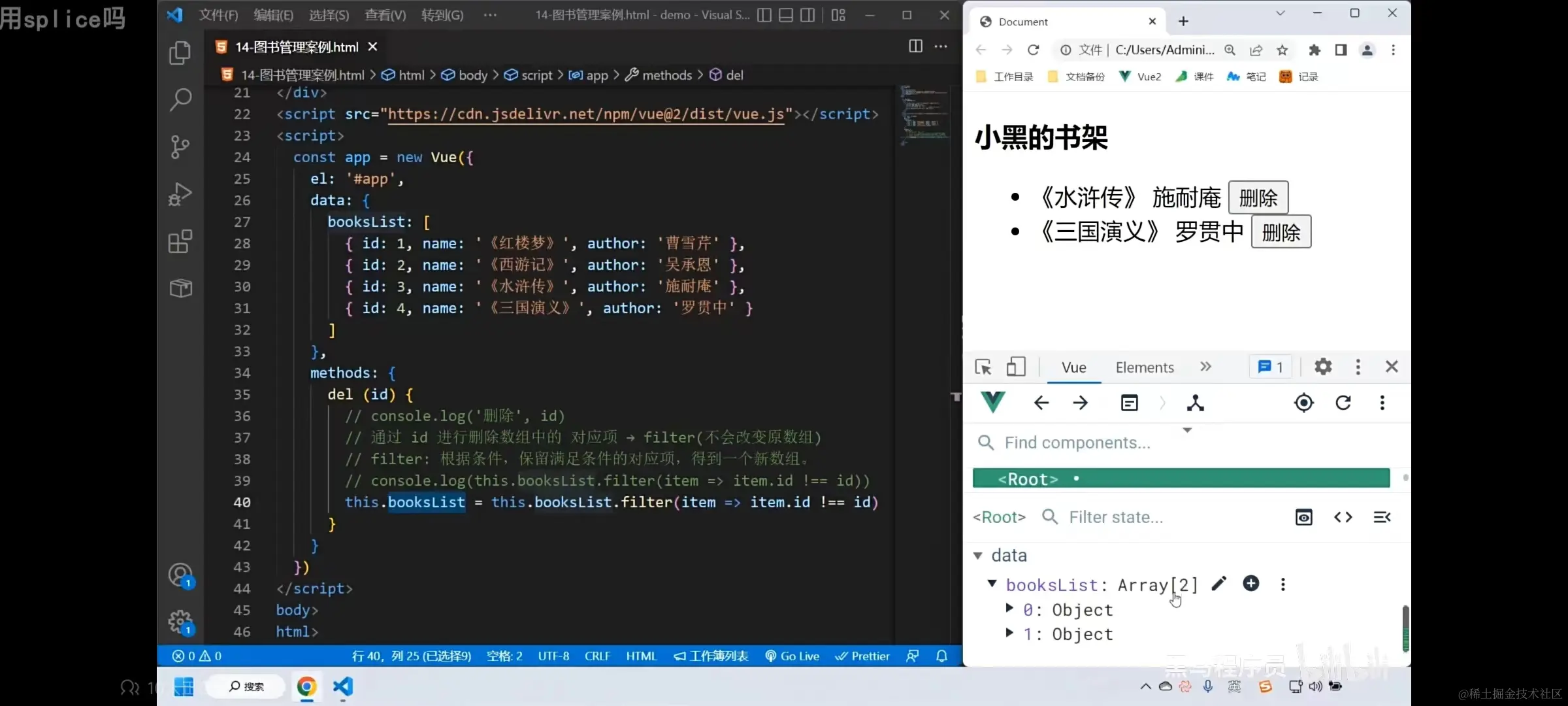Collapse the data section in the Vue state
Image resolution: width=1568 pixels, height=706 pixels.
(978, 556)
